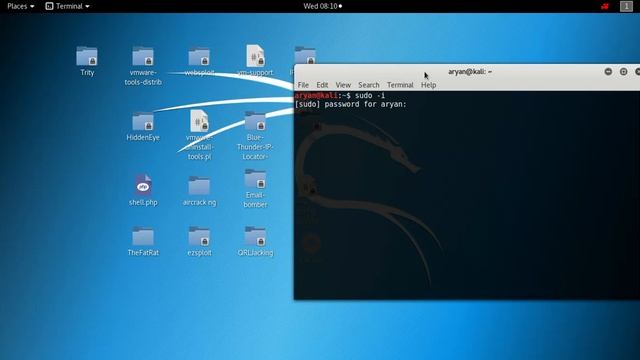The height and width of the screenshot is (360, 640).
Task: Open the Blue-Thunder-IP-Locator folder
Action: coord(255,122)
